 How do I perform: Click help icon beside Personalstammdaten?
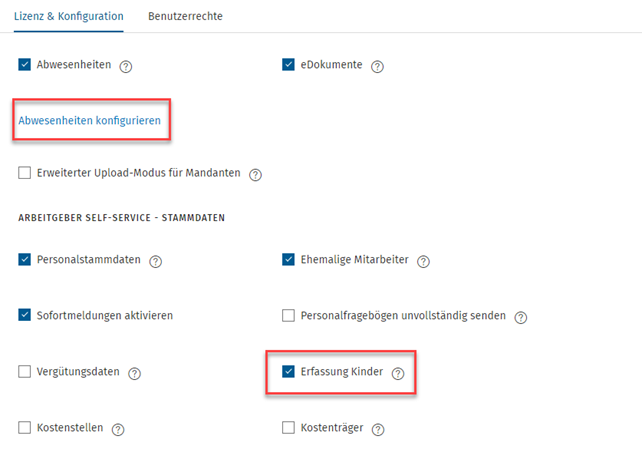click(x=156, y=261)
